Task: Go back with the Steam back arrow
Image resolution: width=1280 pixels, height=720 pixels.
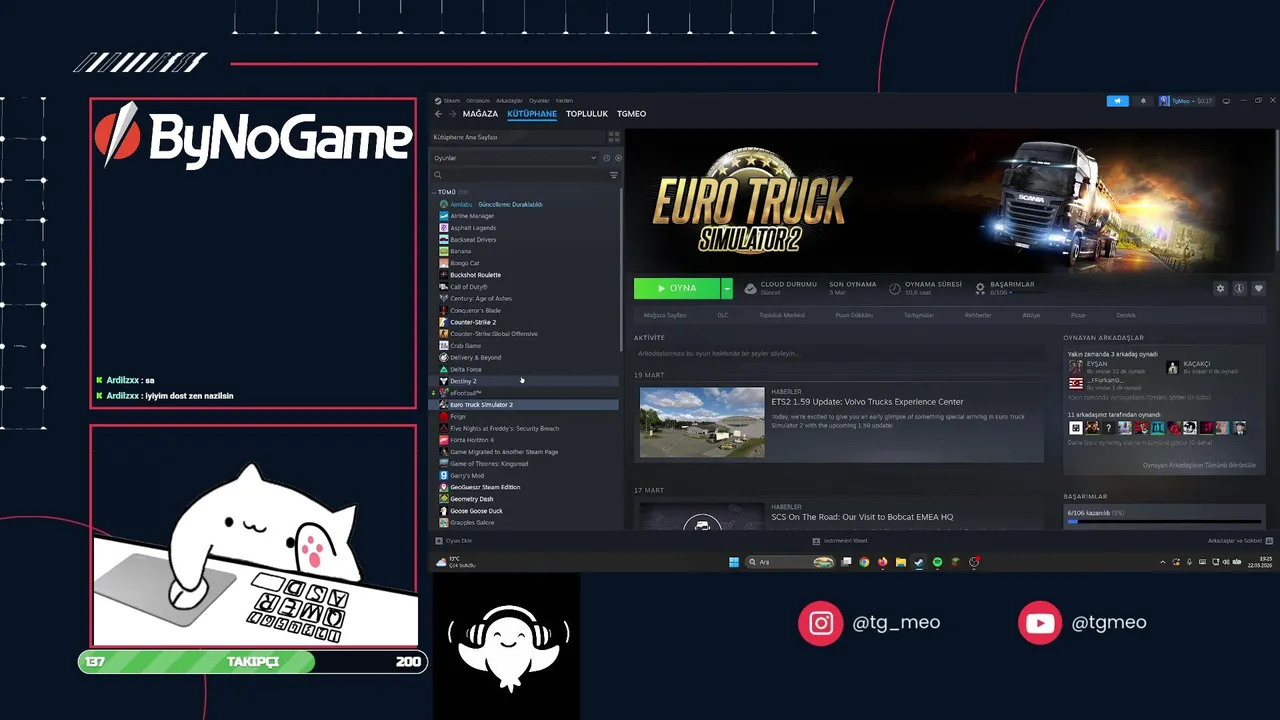Action: coord(438,114)
